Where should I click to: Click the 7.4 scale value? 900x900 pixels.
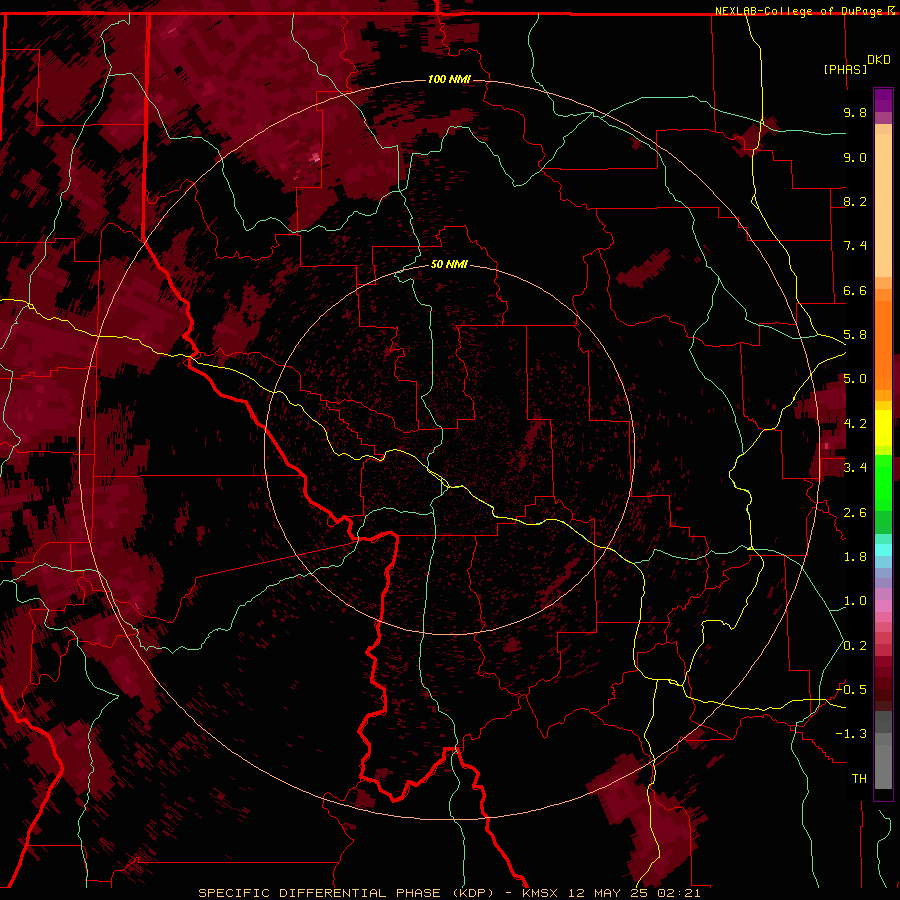pos(855,246)
